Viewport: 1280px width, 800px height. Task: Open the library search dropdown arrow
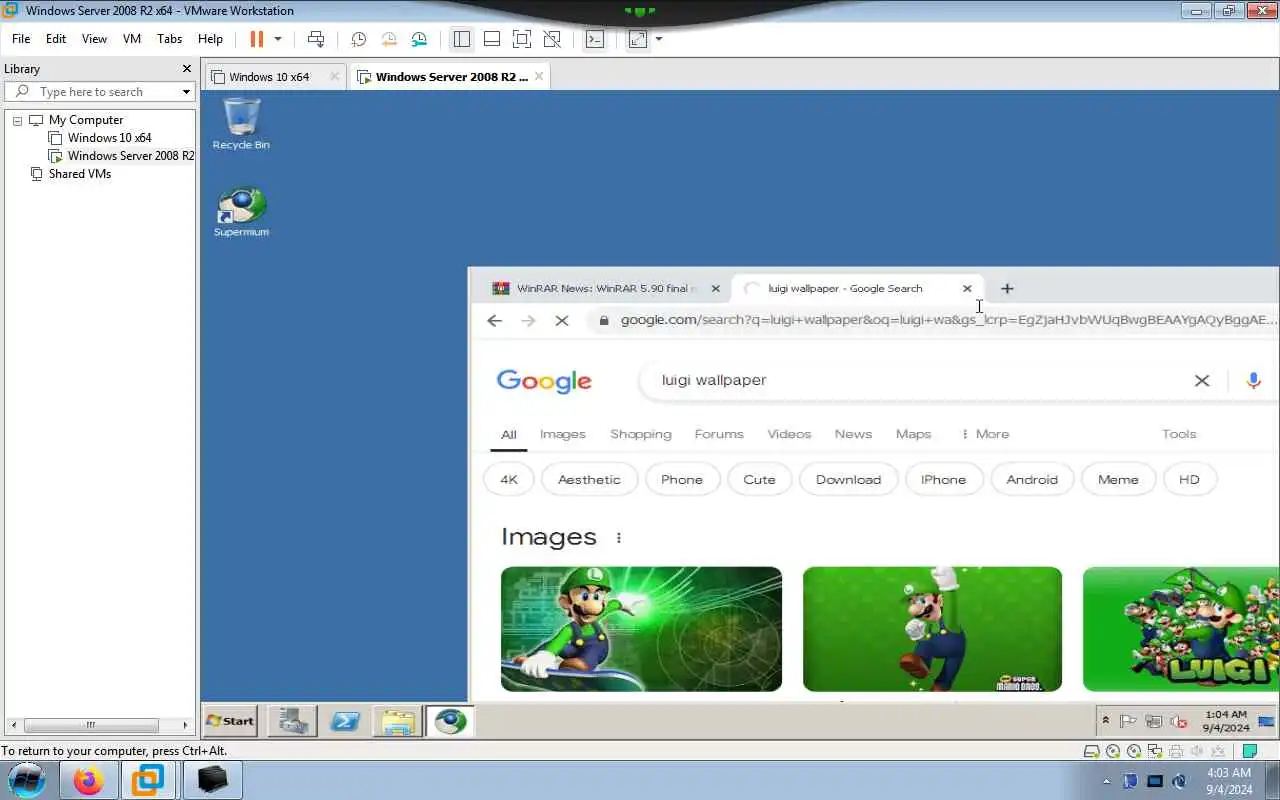click(186, 92)
